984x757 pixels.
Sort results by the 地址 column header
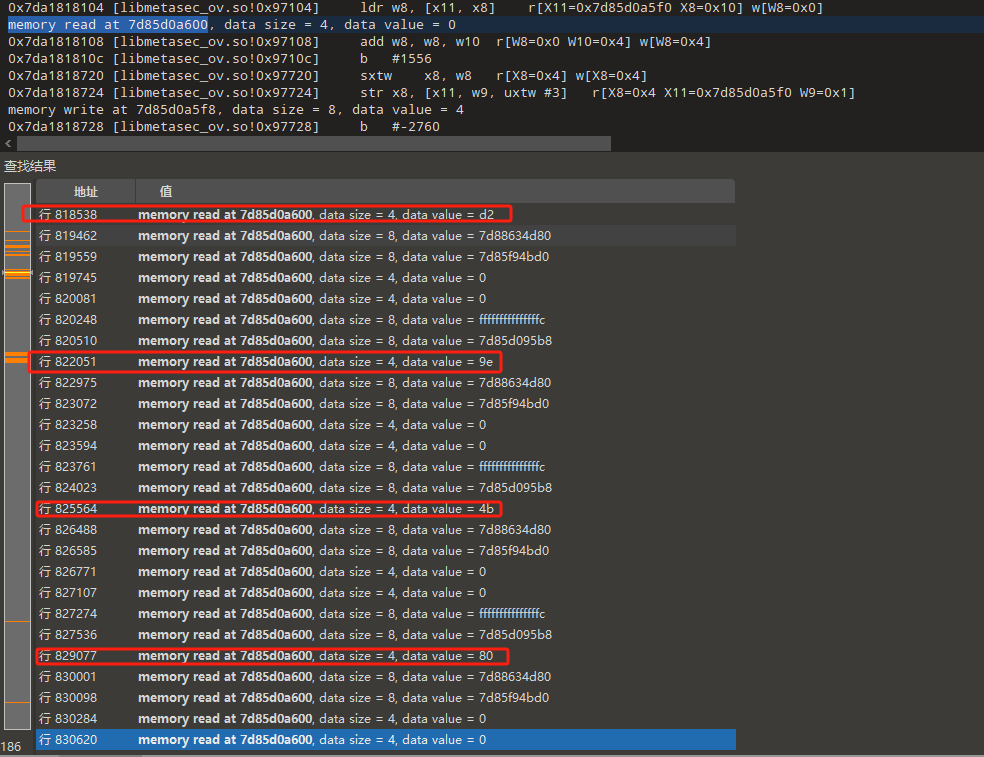click(85, 191)
